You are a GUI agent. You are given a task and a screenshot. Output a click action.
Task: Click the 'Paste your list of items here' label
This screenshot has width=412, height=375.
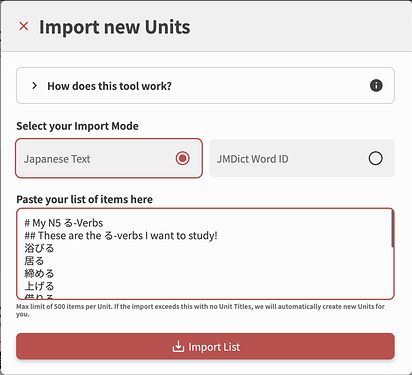(x=84, y=199)
